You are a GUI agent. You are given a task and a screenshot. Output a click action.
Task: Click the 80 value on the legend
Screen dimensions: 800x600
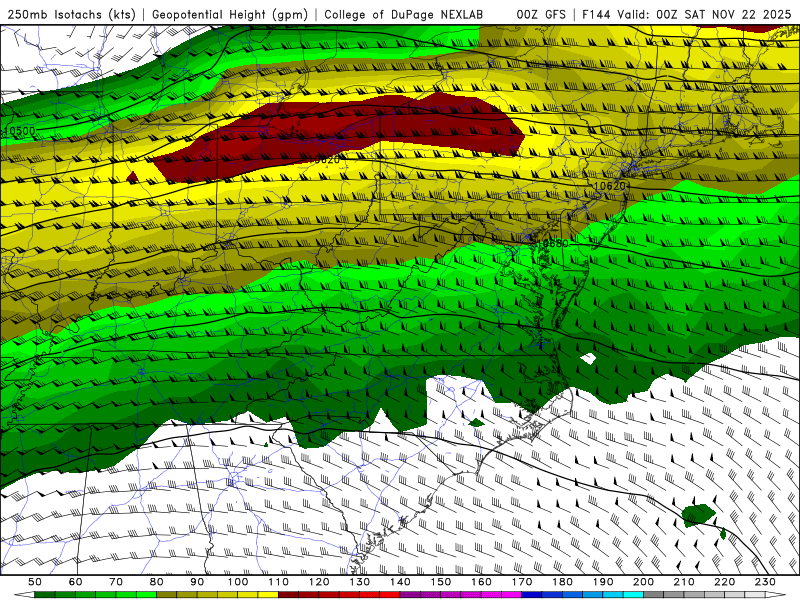coord(157,582)
